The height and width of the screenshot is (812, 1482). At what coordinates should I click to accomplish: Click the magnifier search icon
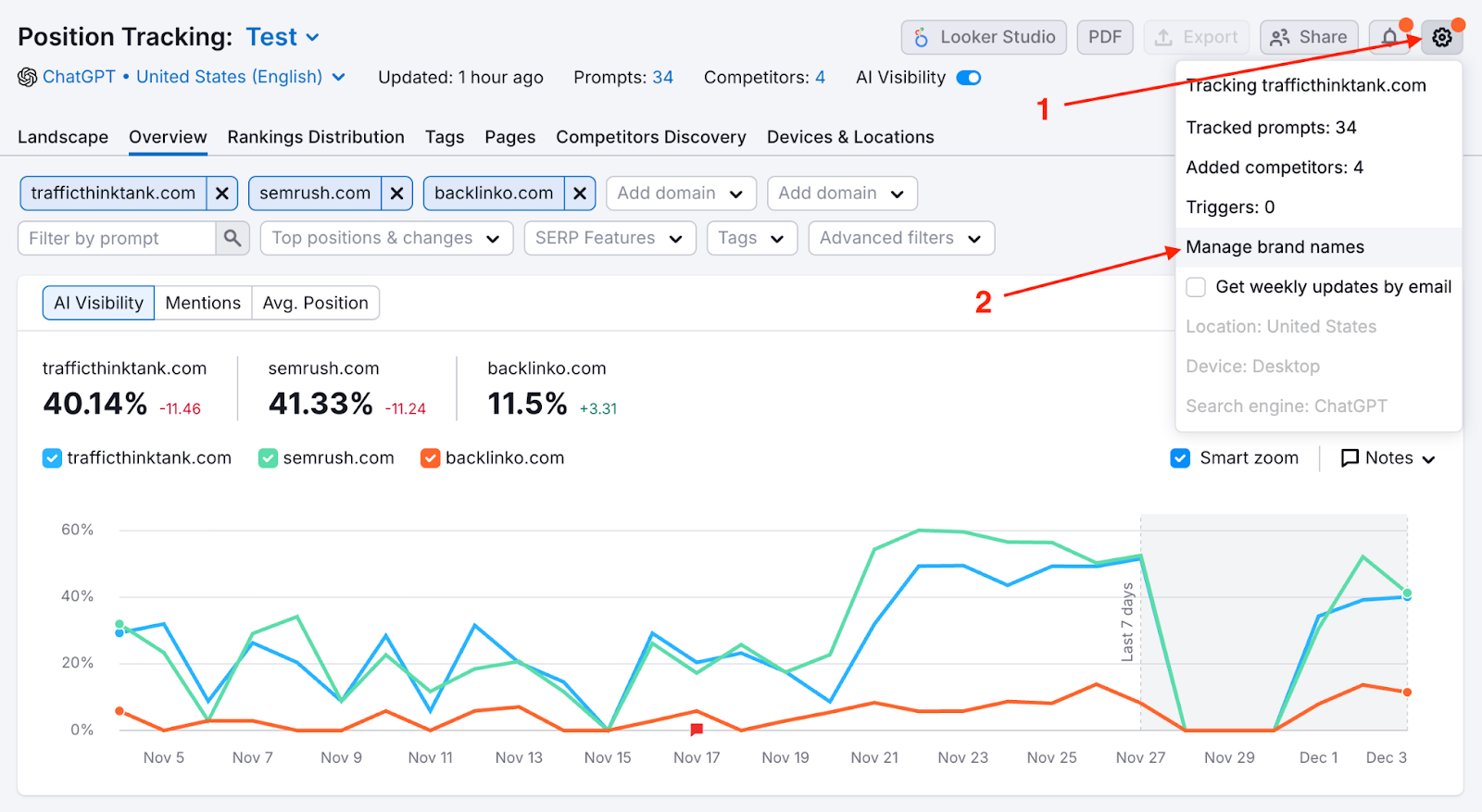click(x=232, y=238)
